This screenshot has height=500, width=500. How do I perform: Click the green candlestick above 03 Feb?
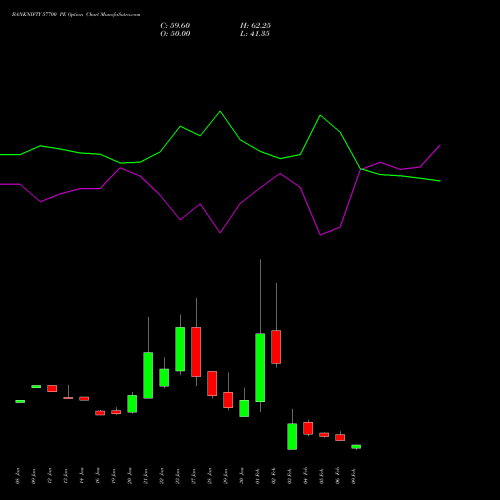click(292, 437)
